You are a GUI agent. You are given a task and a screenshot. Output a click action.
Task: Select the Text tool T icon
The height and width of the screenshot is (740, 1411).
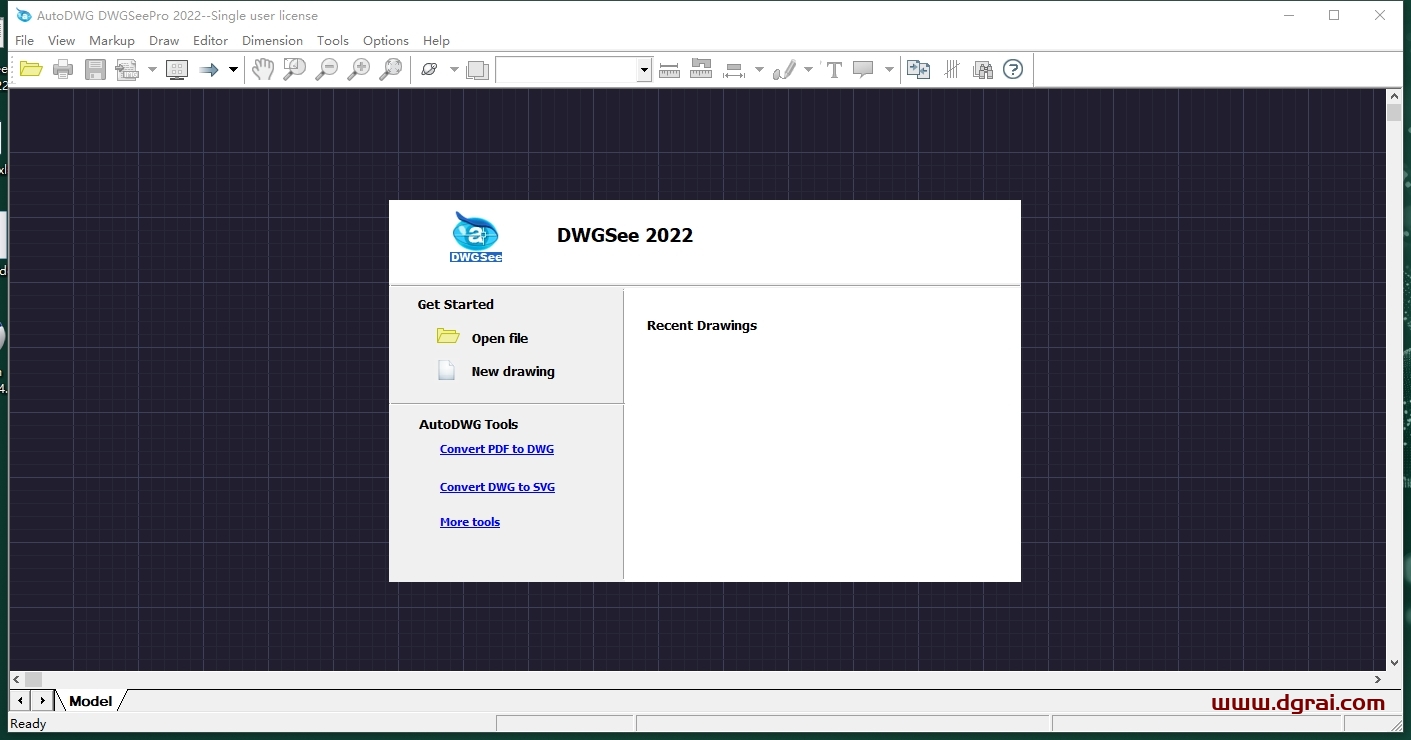(x=834, y=69)
